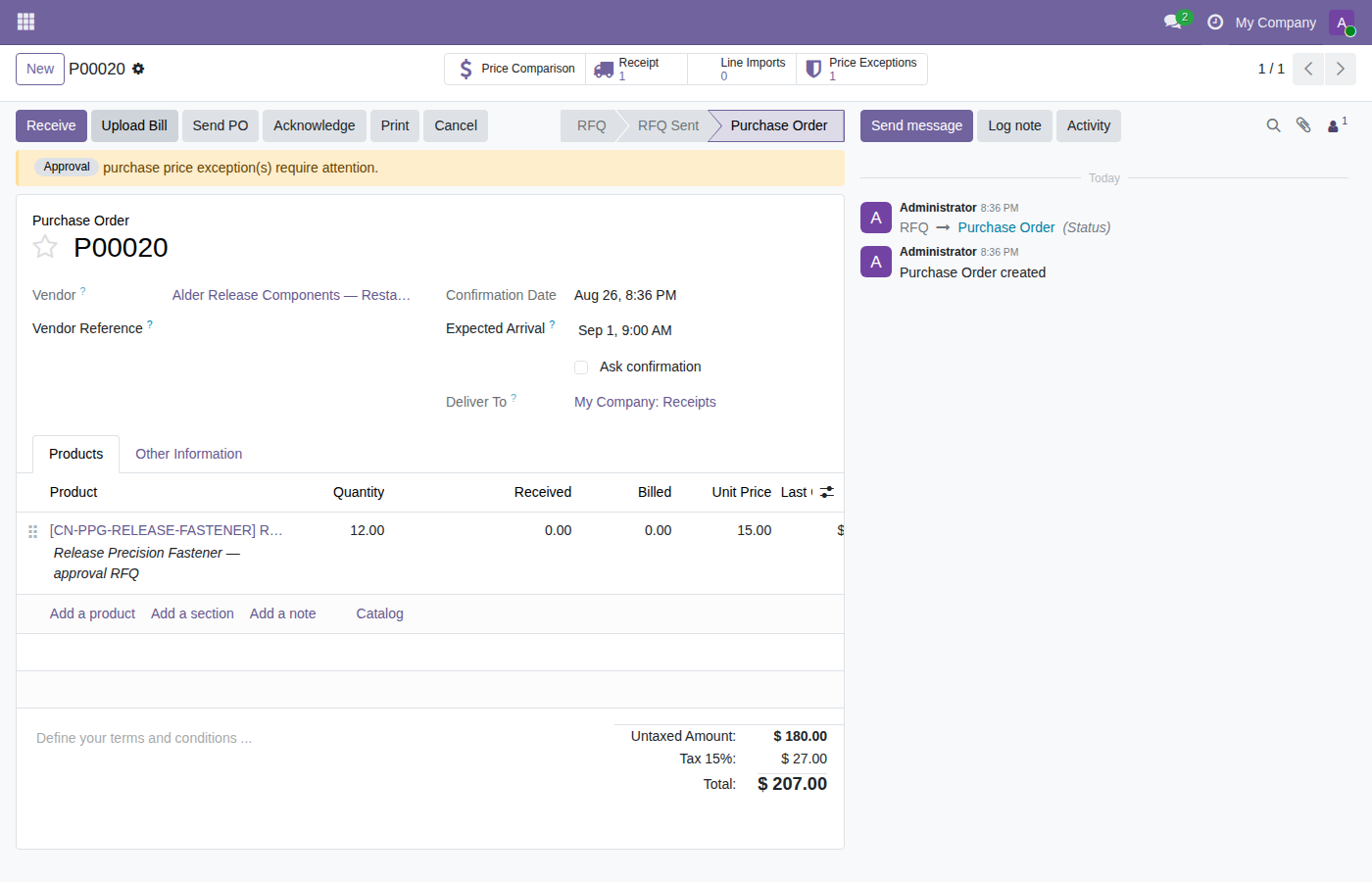The height and width of the screenshot is (882, 1372).
Task: Click the Add a note link
Action: (283, 613)
